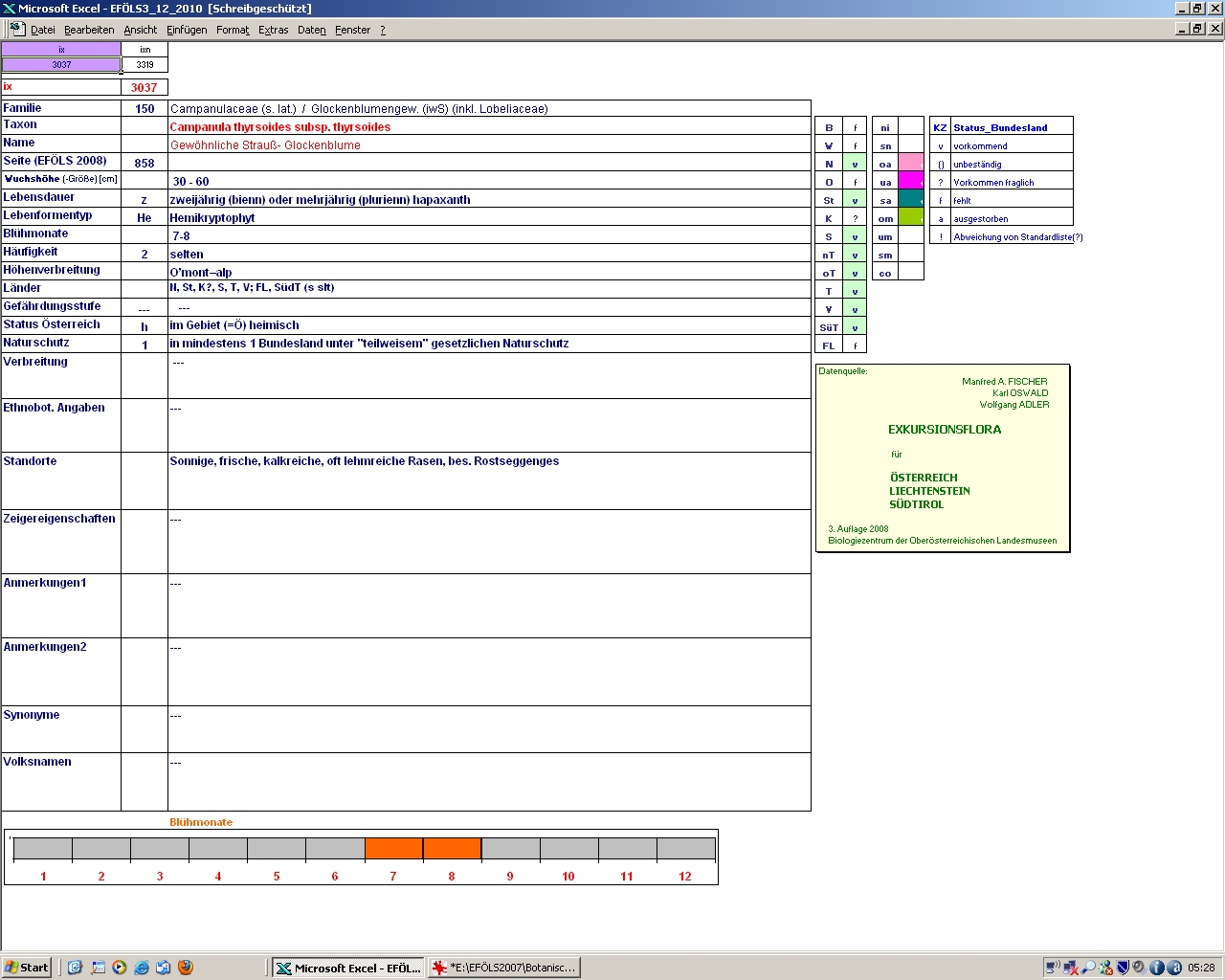The image size is (1225, 980).
Task: Select the 'Zeigereigenschaften' label
Action: (x=59, y=519)
